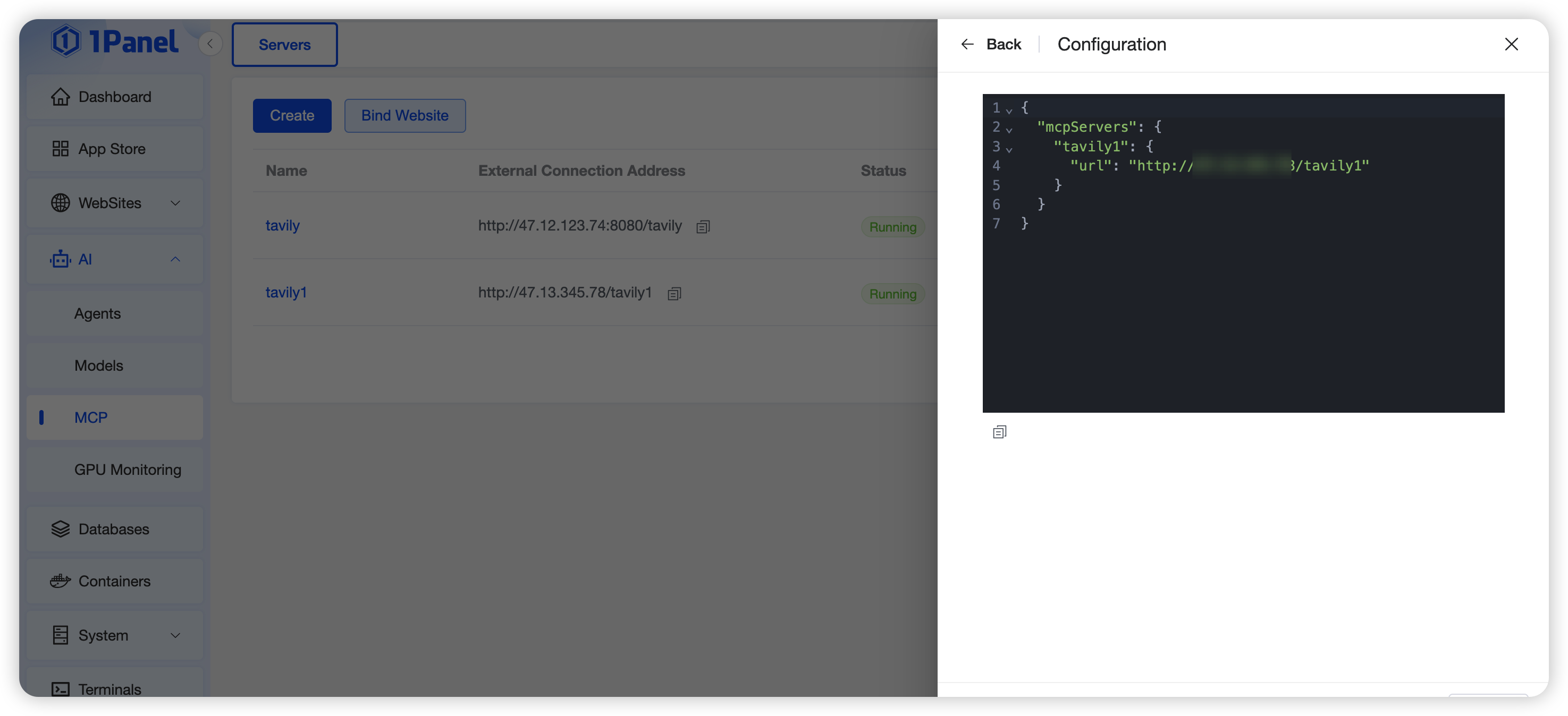Viewport: 1568px width, 716px height.
Task: Click the back arrow in Configuration panel
Action: [967, 45]
